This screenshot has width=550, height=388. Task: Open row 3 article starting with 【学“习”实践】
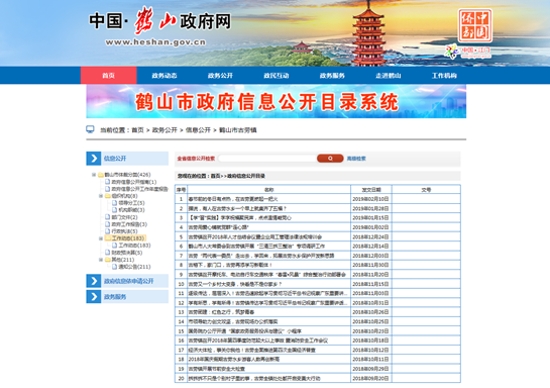tap(240, 218)
